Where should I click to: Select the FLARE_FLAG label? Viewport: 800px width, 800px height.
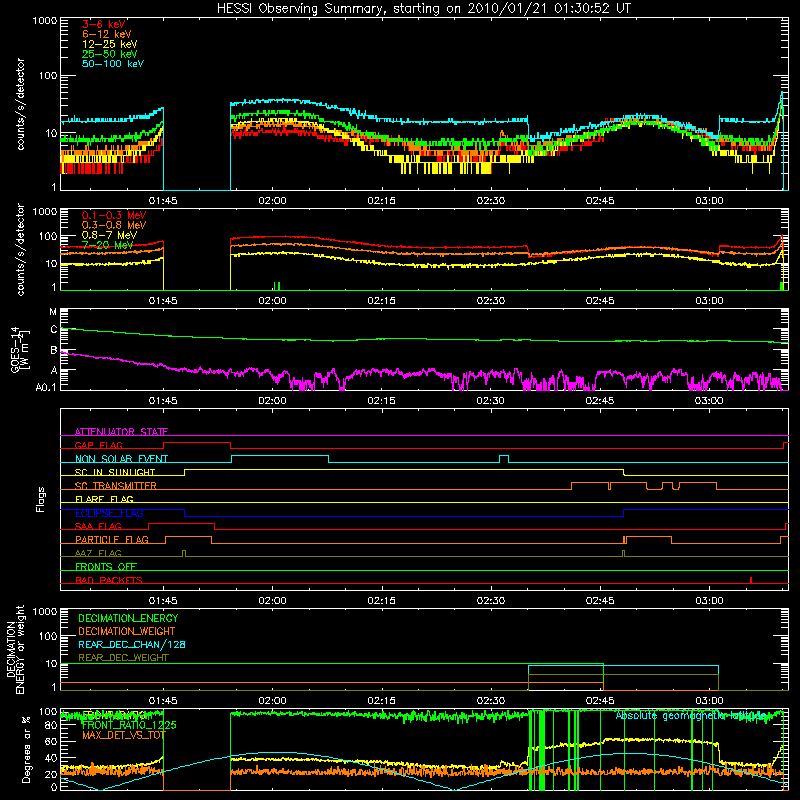(104, 499)
